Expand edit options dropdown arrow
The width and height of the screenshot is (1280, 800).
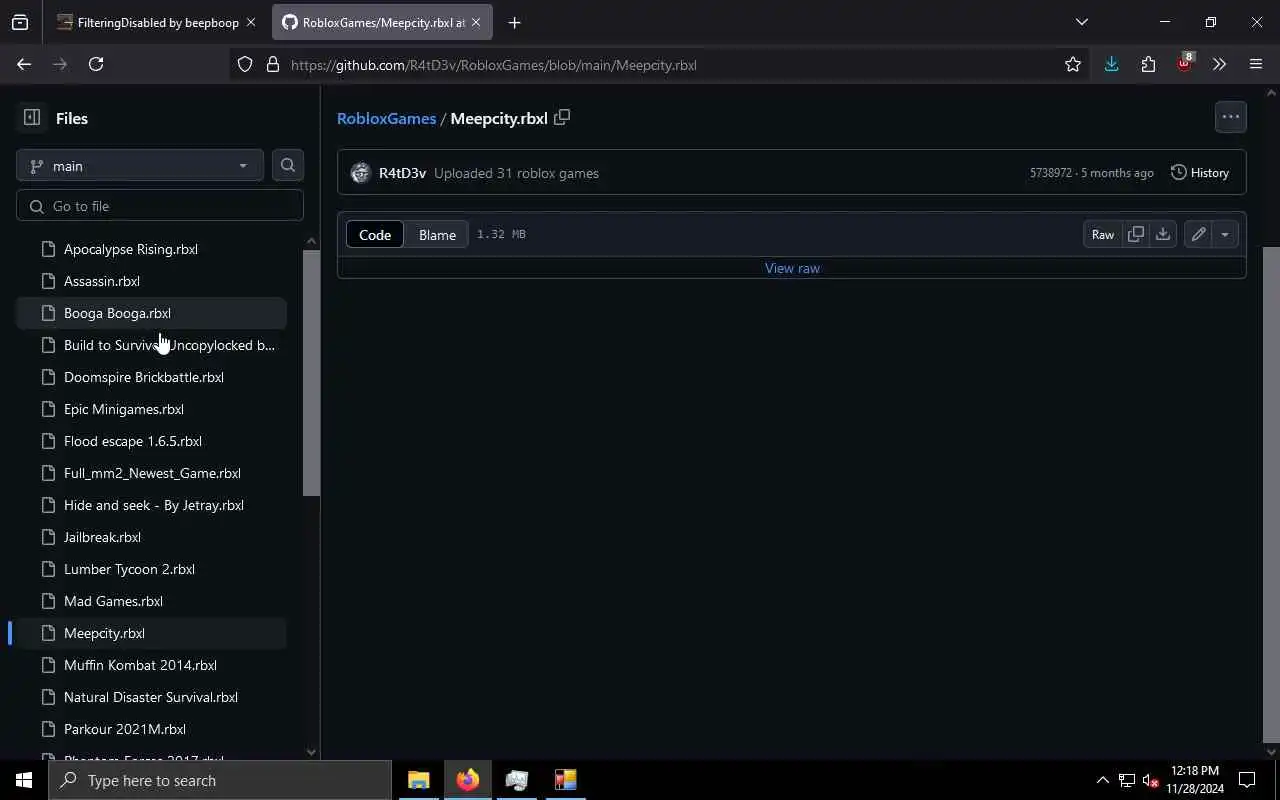click(x=1225, y=234)
